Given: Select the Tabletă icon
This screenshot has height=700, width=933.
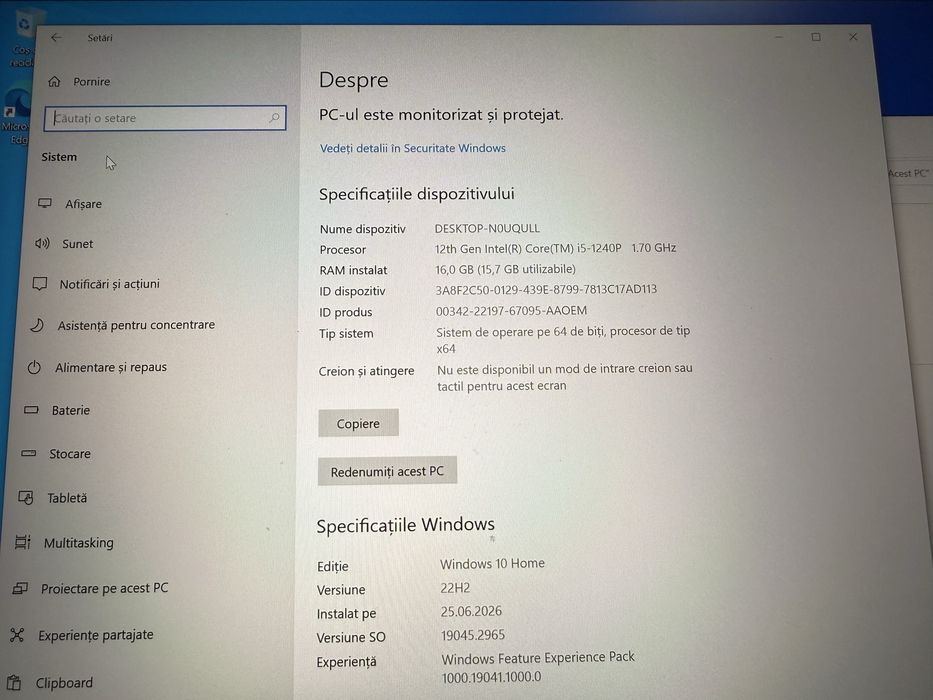Looking at the screenshot, I should (x=26, y=498).
